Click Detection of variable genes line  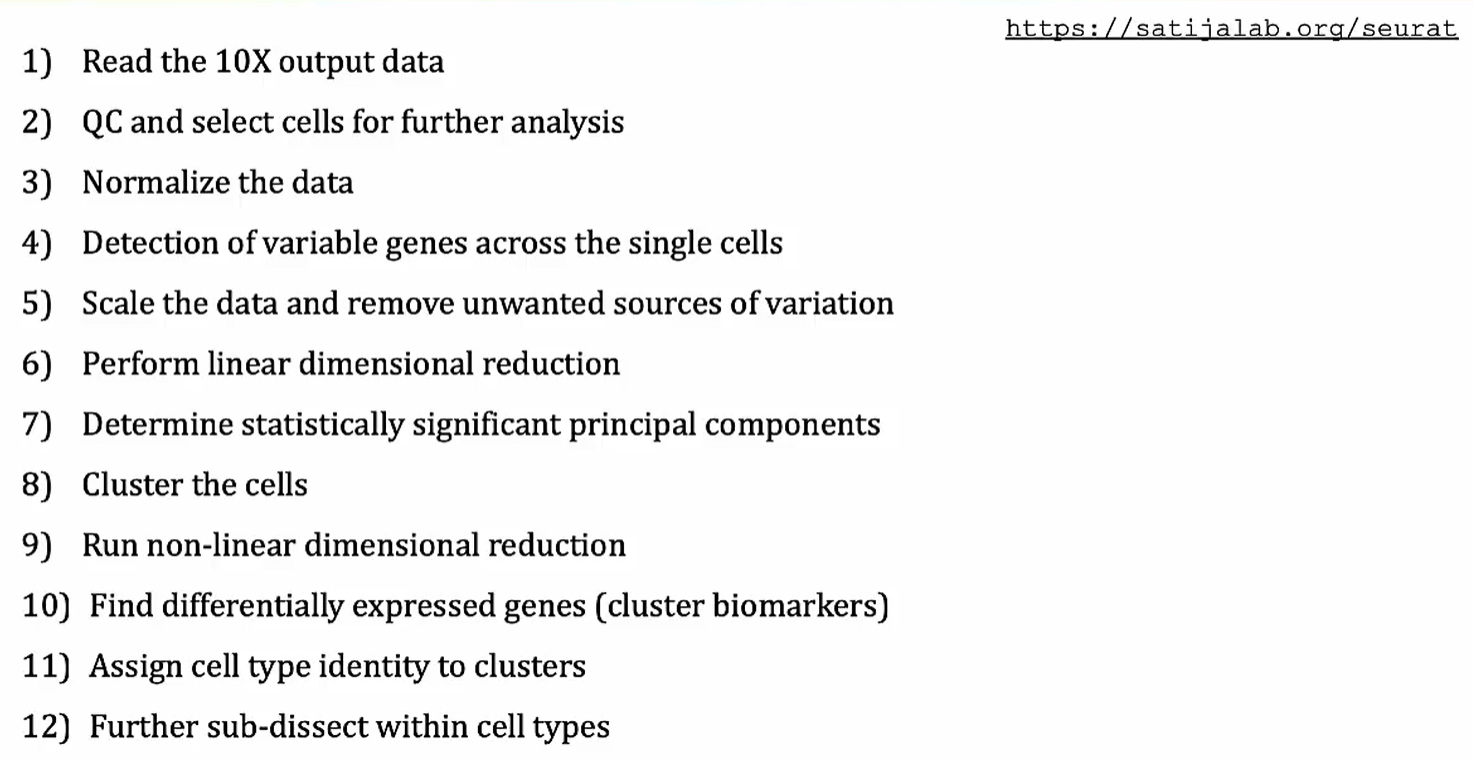[432, 243]
